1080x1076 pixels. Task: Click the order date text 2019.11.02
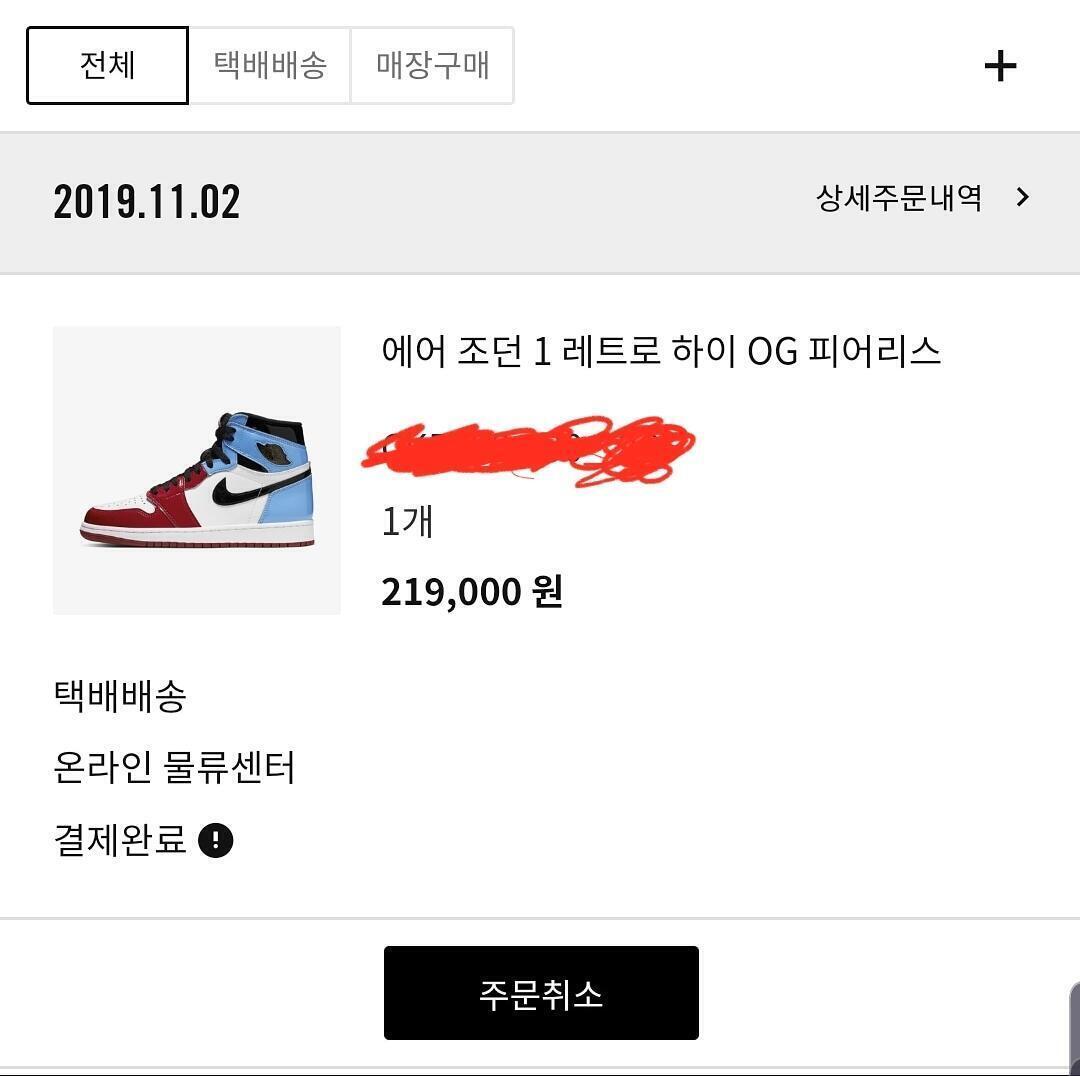147,201
